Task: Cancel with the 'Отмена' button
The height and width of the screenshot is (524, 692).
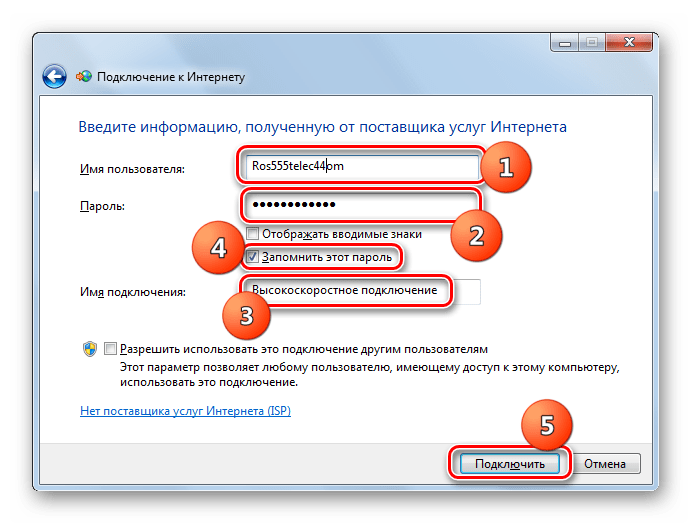Action: pyautogui.click(x=605, y=464)
